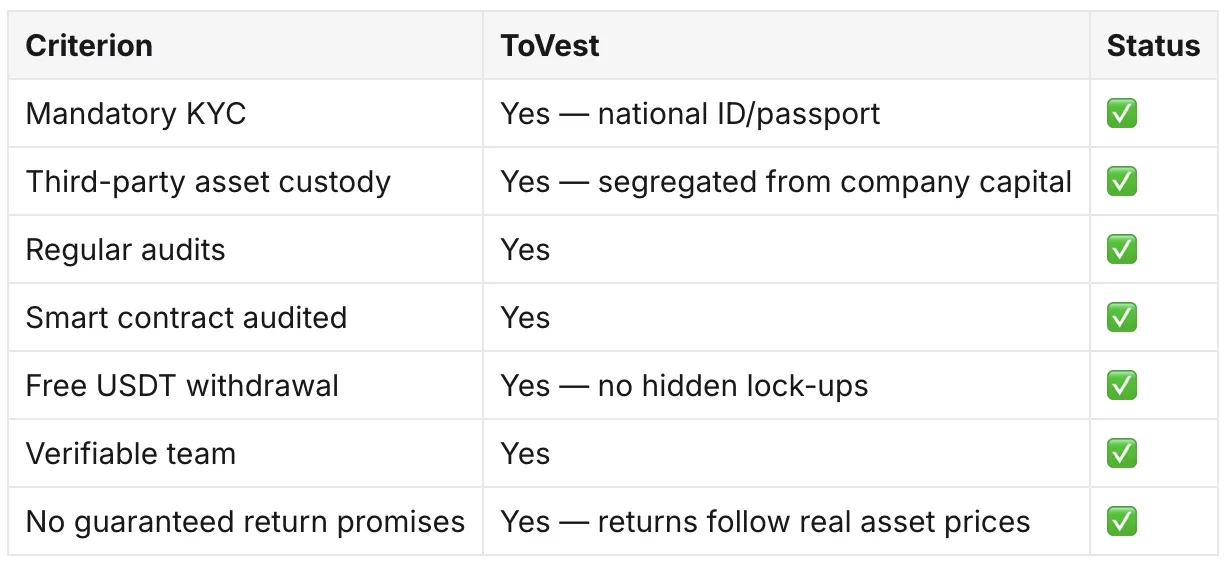Click 'segregated from company capital' text
The image size is (1228, 566).
835,182
